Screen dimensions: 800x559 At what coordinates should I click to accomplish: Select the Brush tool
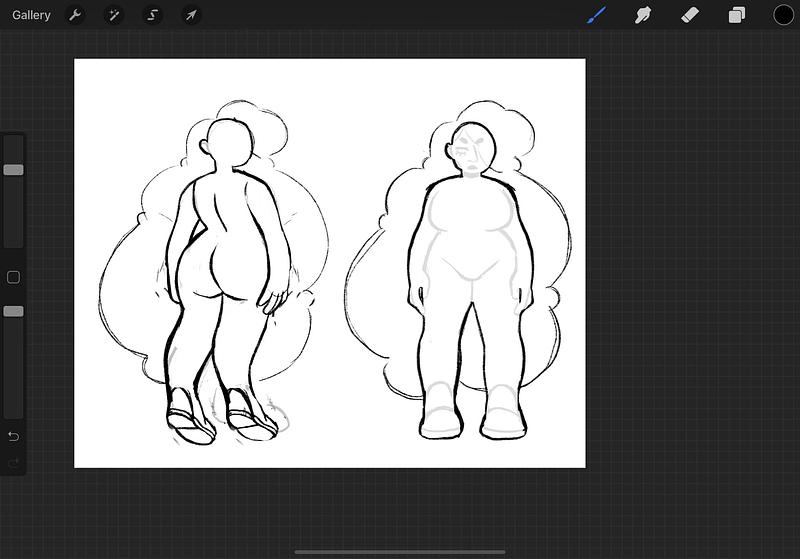pos(596,15)
